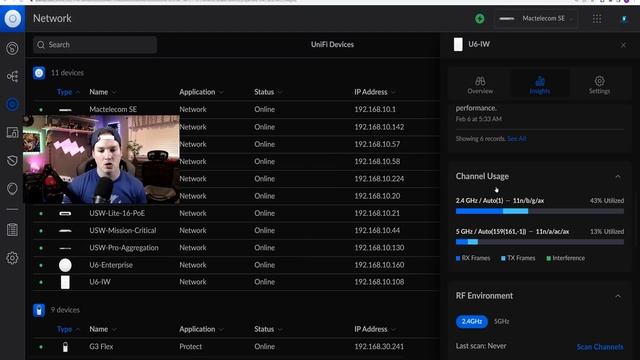Open the Security shield sidebar icon
The height and width of the screenshot is (360, 640).
(x=12, y=160)
